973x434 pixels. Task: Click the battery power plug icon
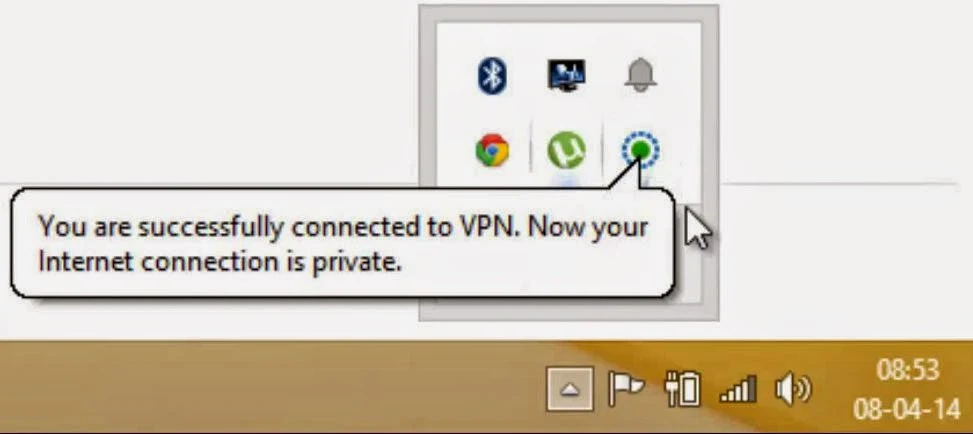click(x=681, y=390)
